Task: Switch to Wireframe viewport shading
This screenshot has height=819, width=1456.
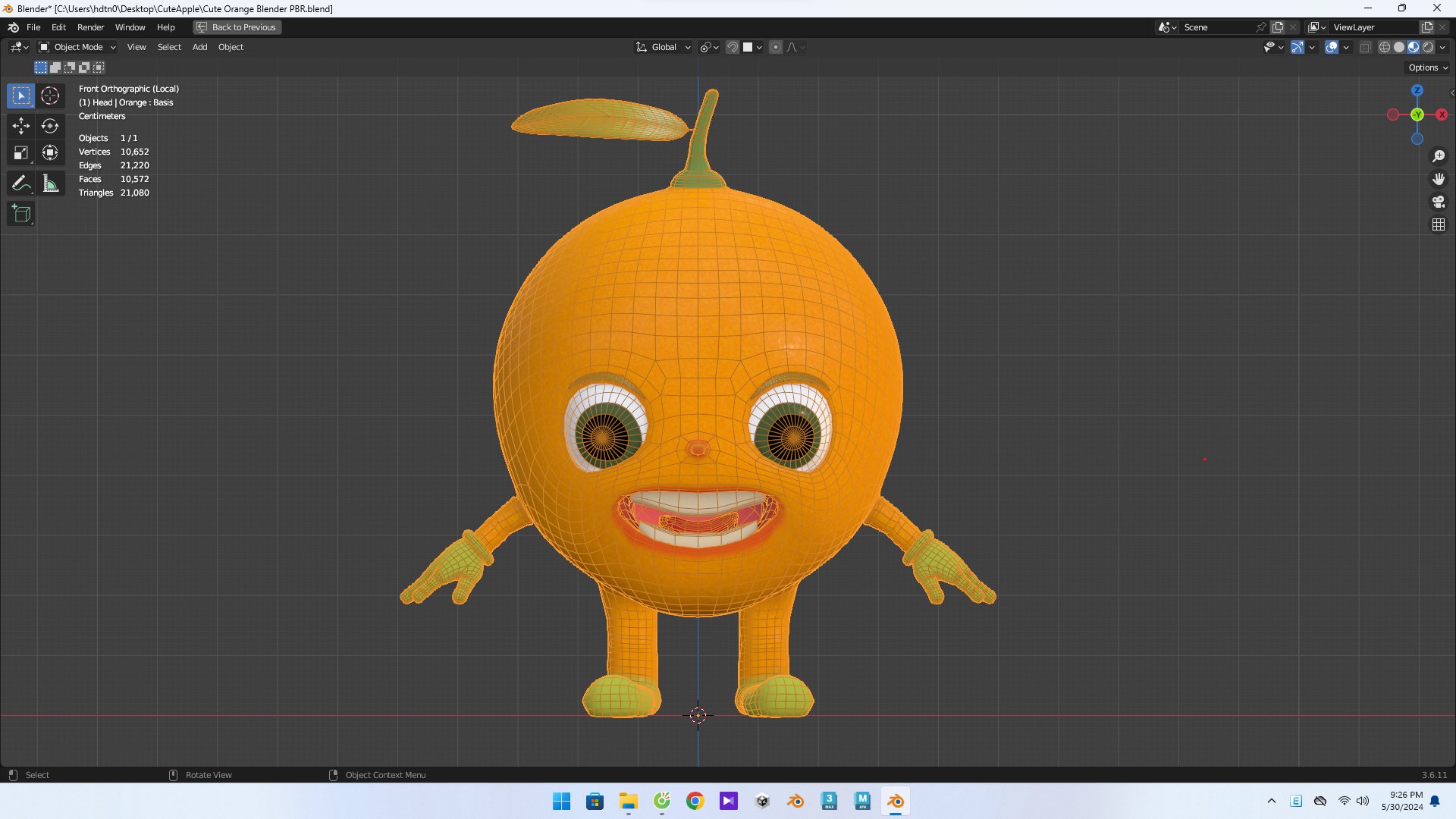Action: pyautogui.click(x=1385, y=47)
